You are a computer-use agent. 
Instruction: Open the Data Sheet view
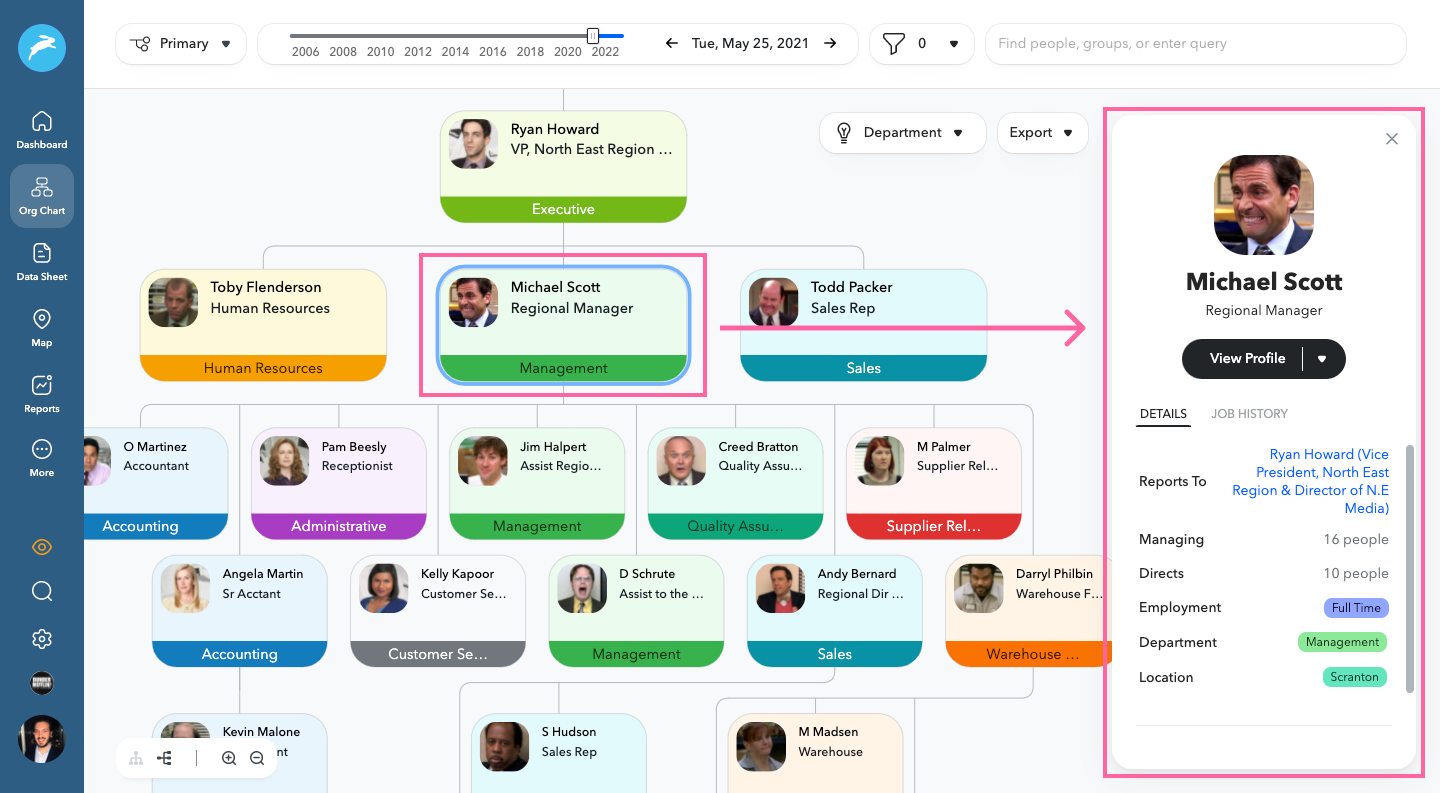coord(41,262)
